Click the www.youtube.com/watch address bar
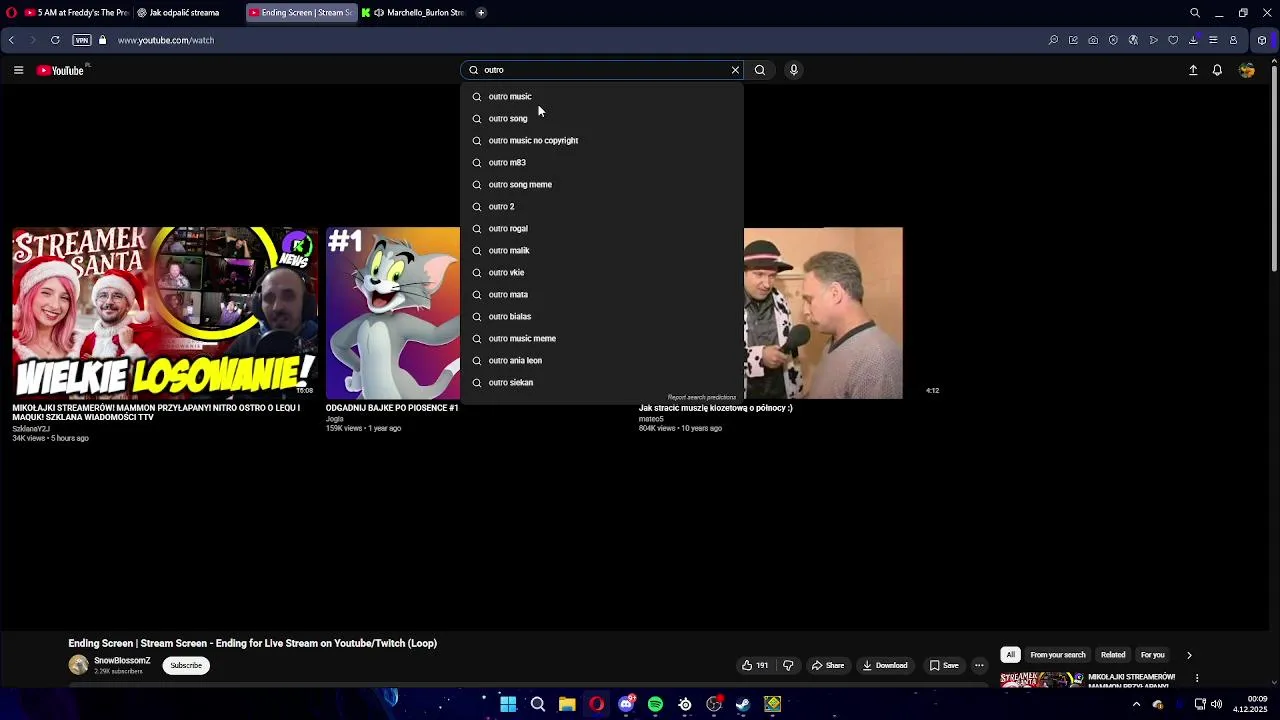1280x720 pixels. (x=166, y=40)
